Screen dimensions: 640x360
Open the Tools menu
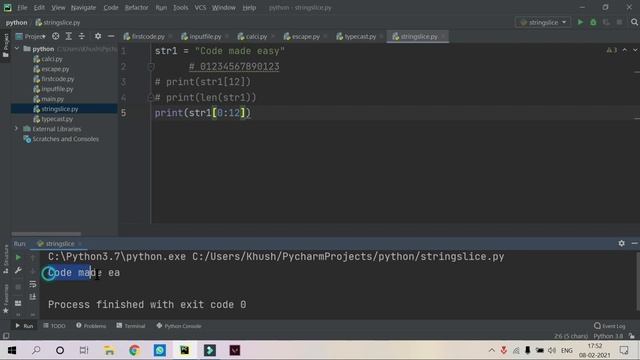coord(180,7)
